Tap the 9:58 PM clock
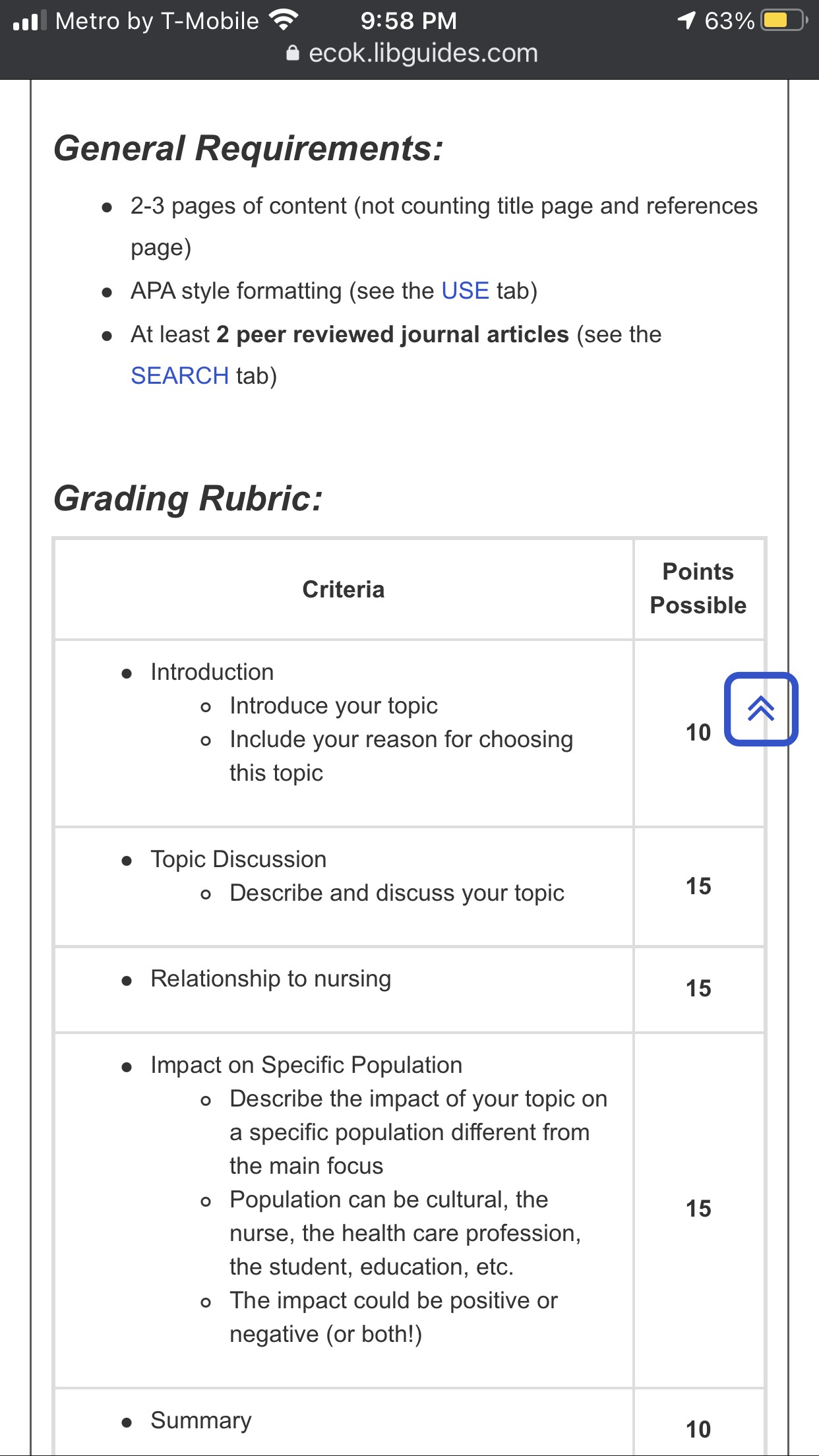 [x=408, y=20]
